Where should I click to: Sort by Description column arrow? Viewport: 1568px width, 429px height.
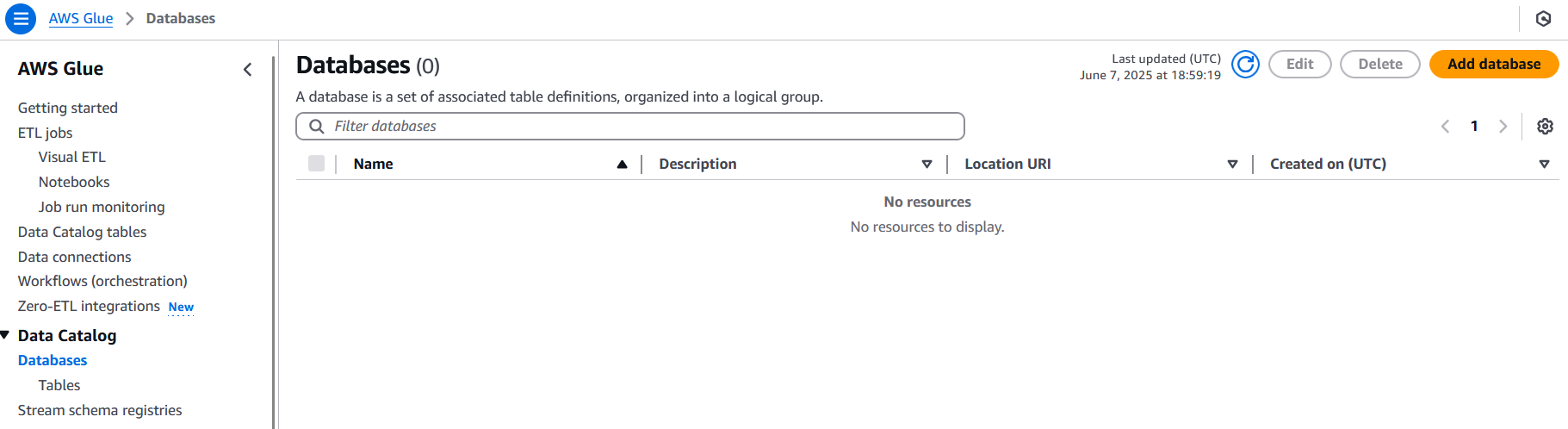(x=927, y=164)
